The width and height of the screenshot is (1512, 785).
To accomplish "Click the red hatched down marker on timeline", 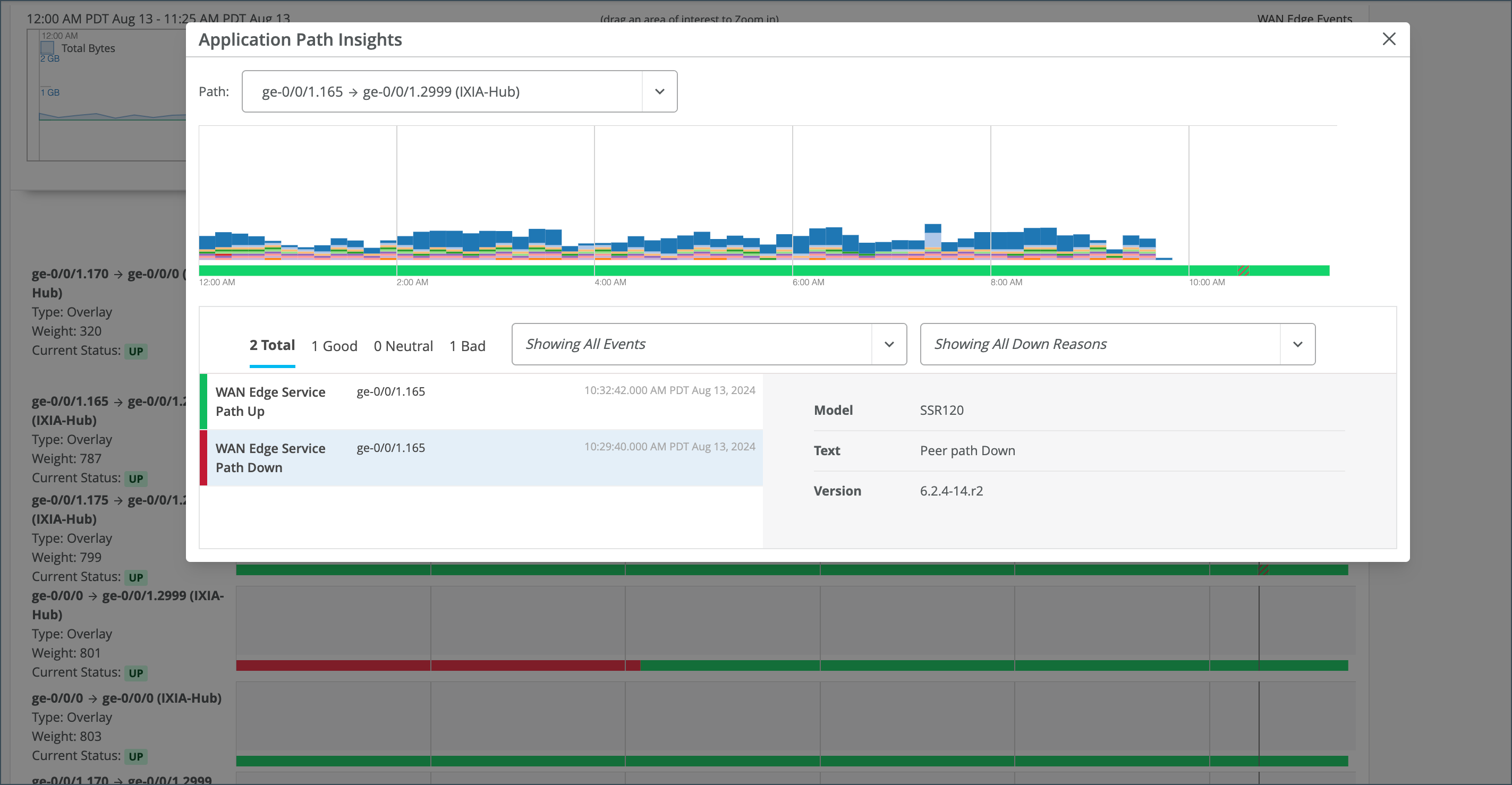I will point(1243,270).
